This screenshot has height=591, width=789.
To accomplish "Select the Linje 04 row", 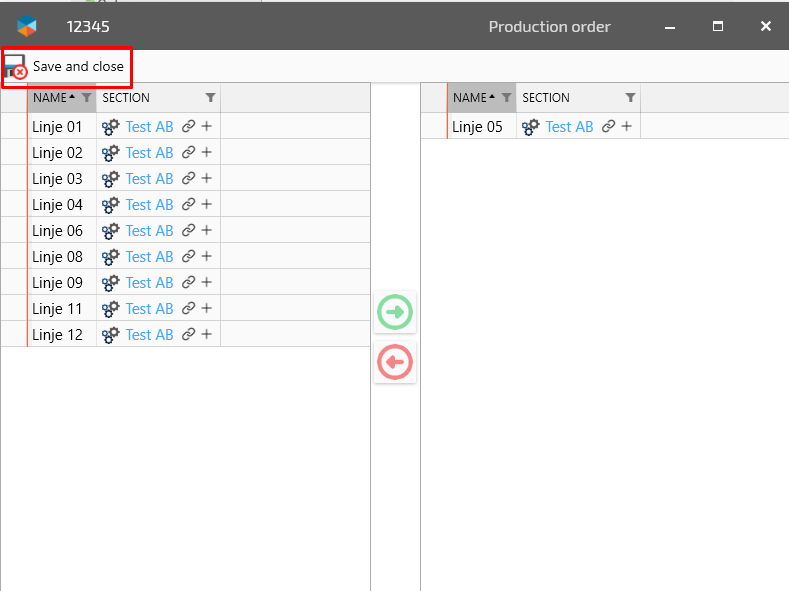I will click(x=58, y=205).
